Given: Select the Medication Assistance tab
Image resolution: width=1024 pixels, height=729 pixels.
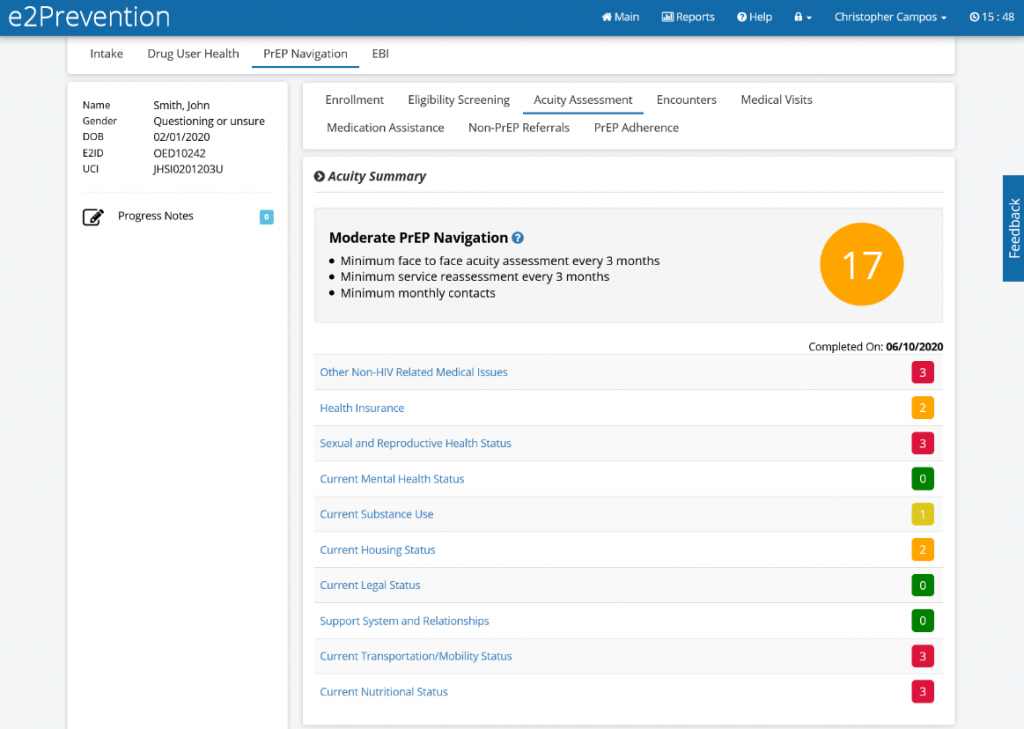Looking at the screenshot, I should [x=385, y=128].
